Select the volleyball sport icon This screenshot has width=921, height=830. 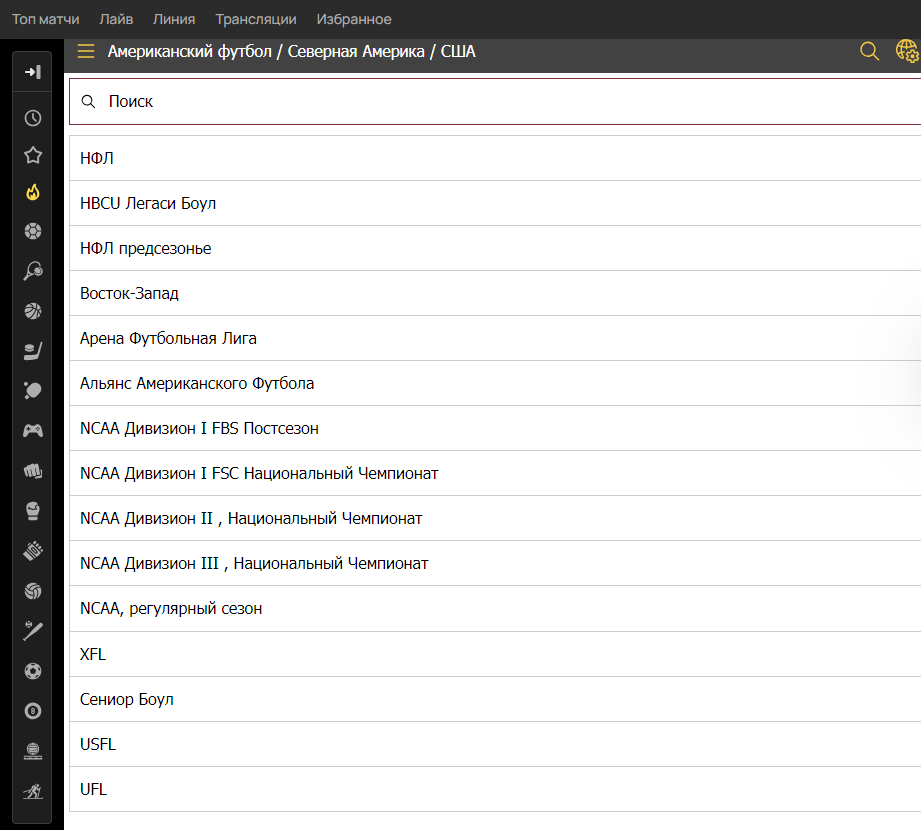(x=33, y=590)
